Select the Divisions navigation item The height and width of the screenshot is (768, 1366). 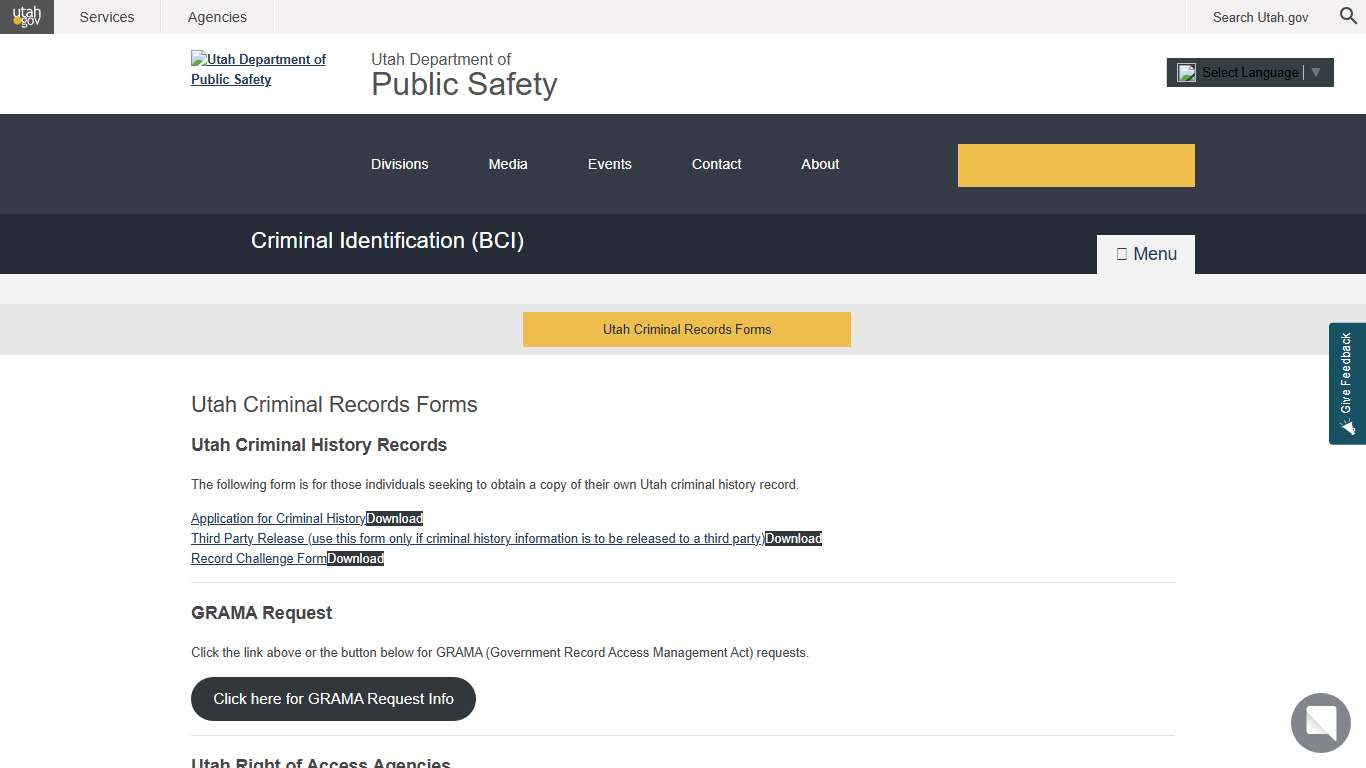[399, 164]
